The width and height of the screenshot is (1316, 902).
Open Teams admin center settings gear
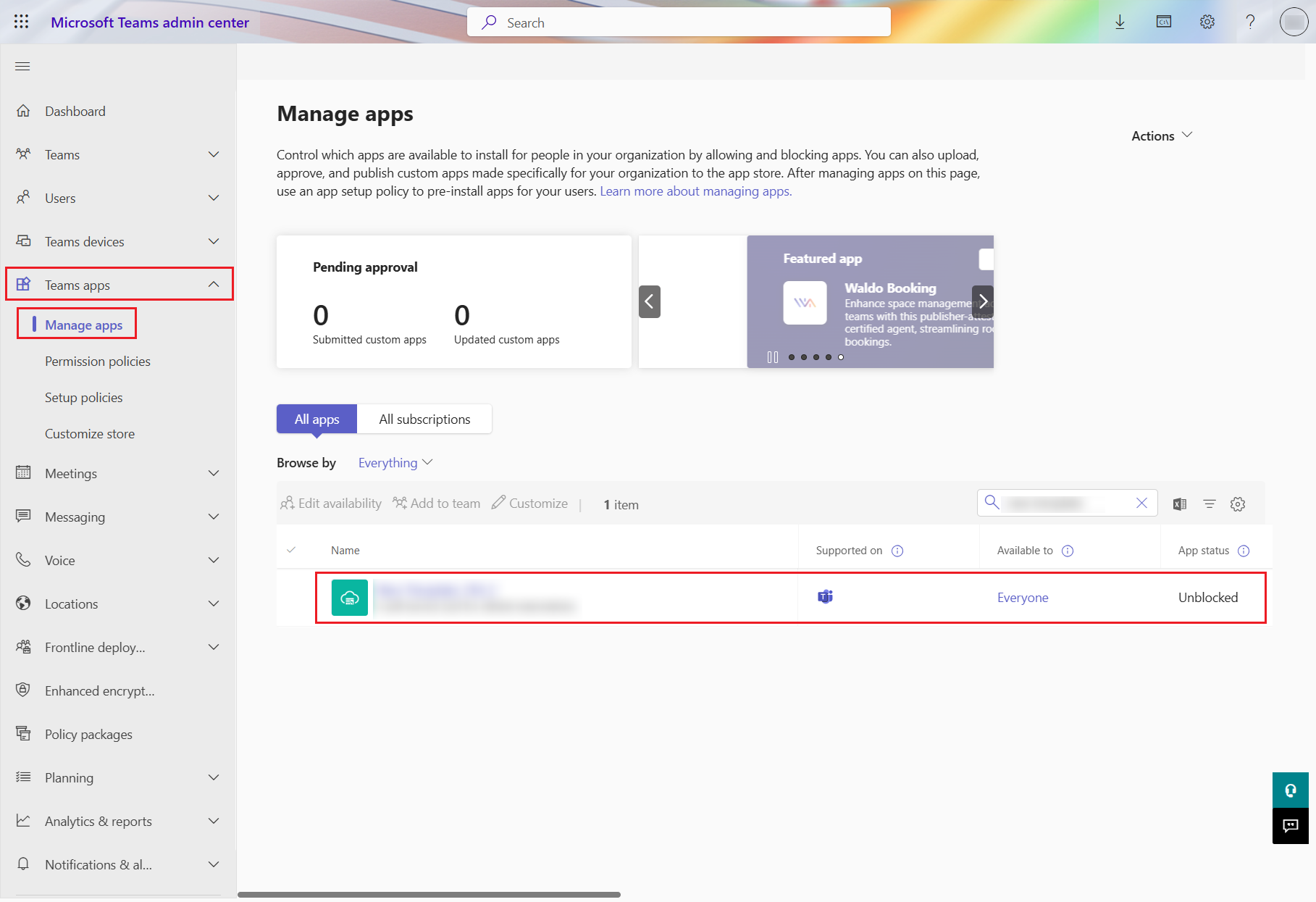(1207, 22)
